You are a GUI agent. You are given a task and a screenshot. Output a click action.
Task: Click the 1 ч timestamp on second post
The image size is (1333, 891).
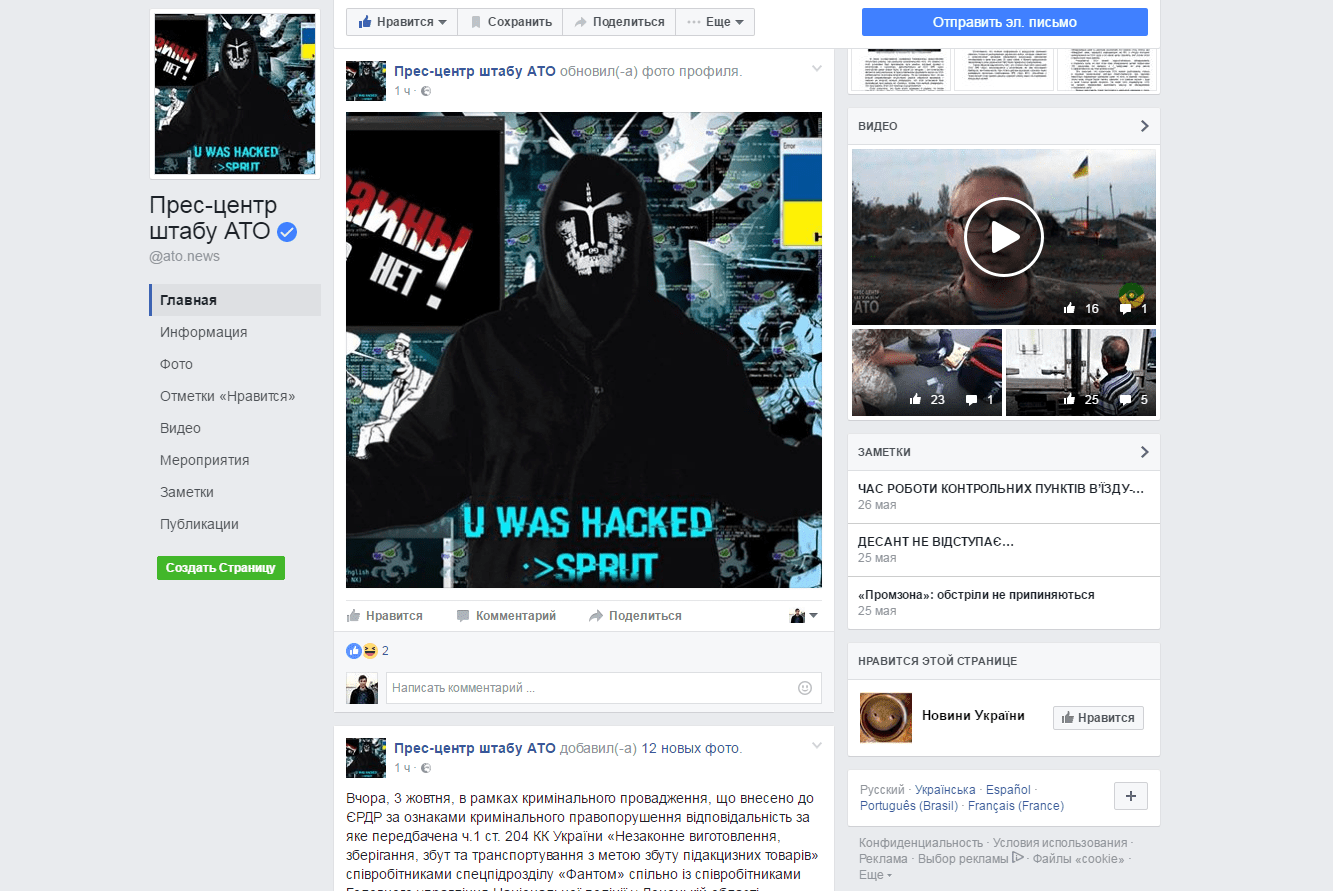pyautogui.click(x=402, y=768)
